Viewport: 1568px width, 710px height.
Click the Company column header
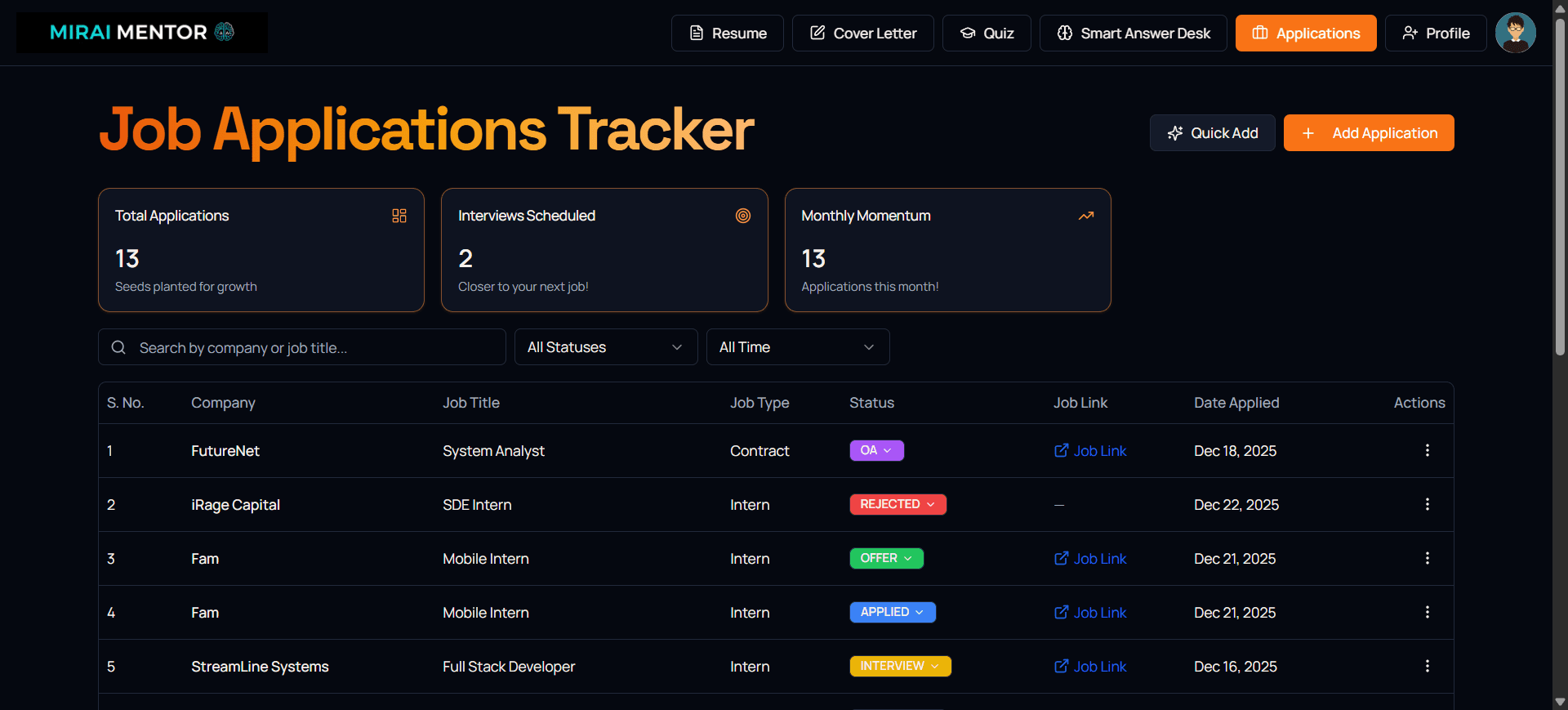click(223, 403)
